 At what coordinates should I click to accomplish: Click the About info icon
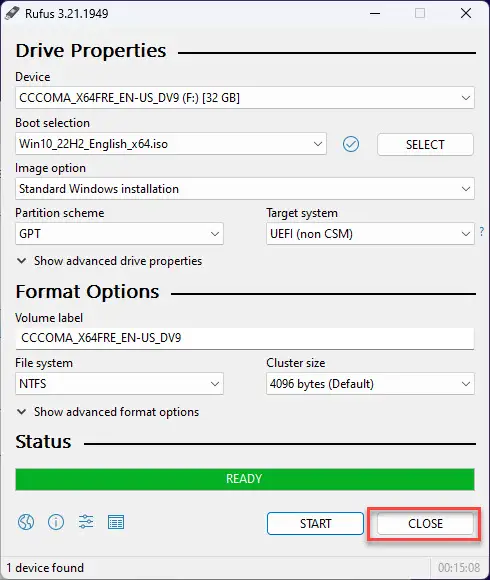(56, 522)
